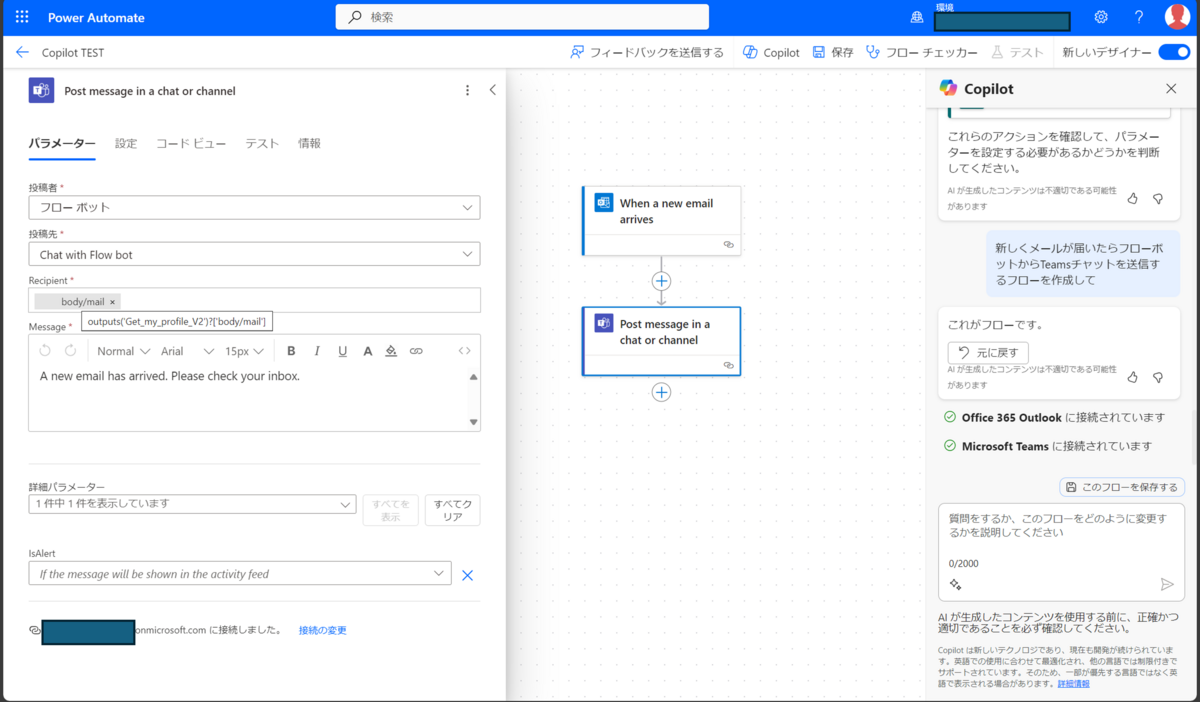This screenshot has height=702, width=1200.
Task: Add a step below Post message action
Action: [x=661, y=392]
